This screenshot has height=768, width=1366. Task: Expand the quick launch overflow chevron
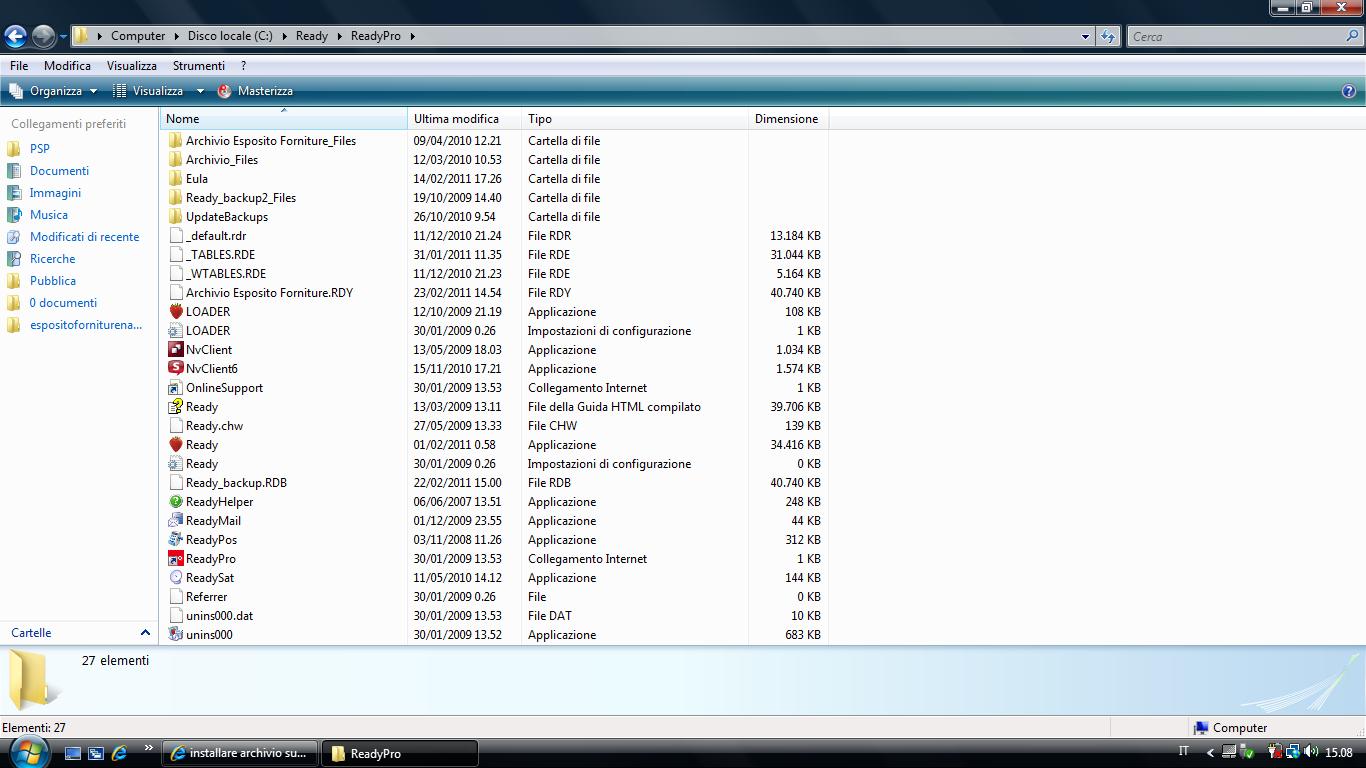[149, 748]
